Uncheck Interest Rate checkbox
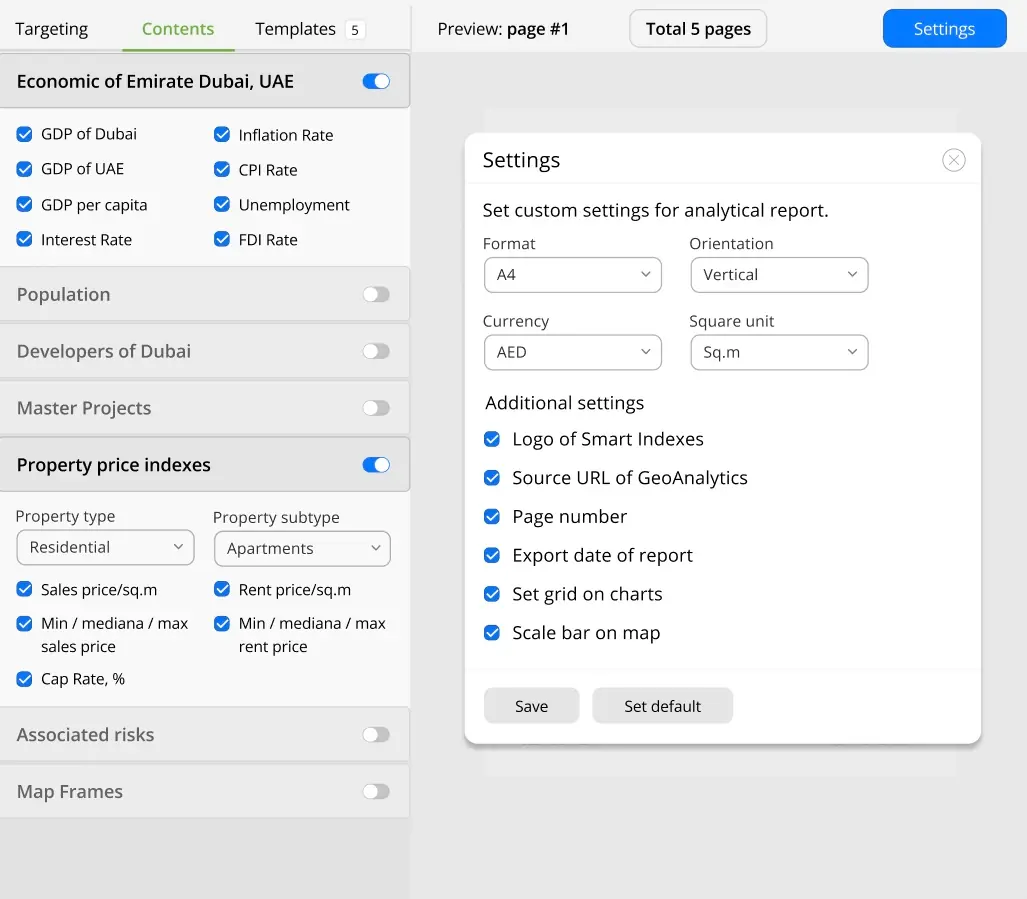Image resolution: width=1027 pixels, height=899 pixels. 24,239
